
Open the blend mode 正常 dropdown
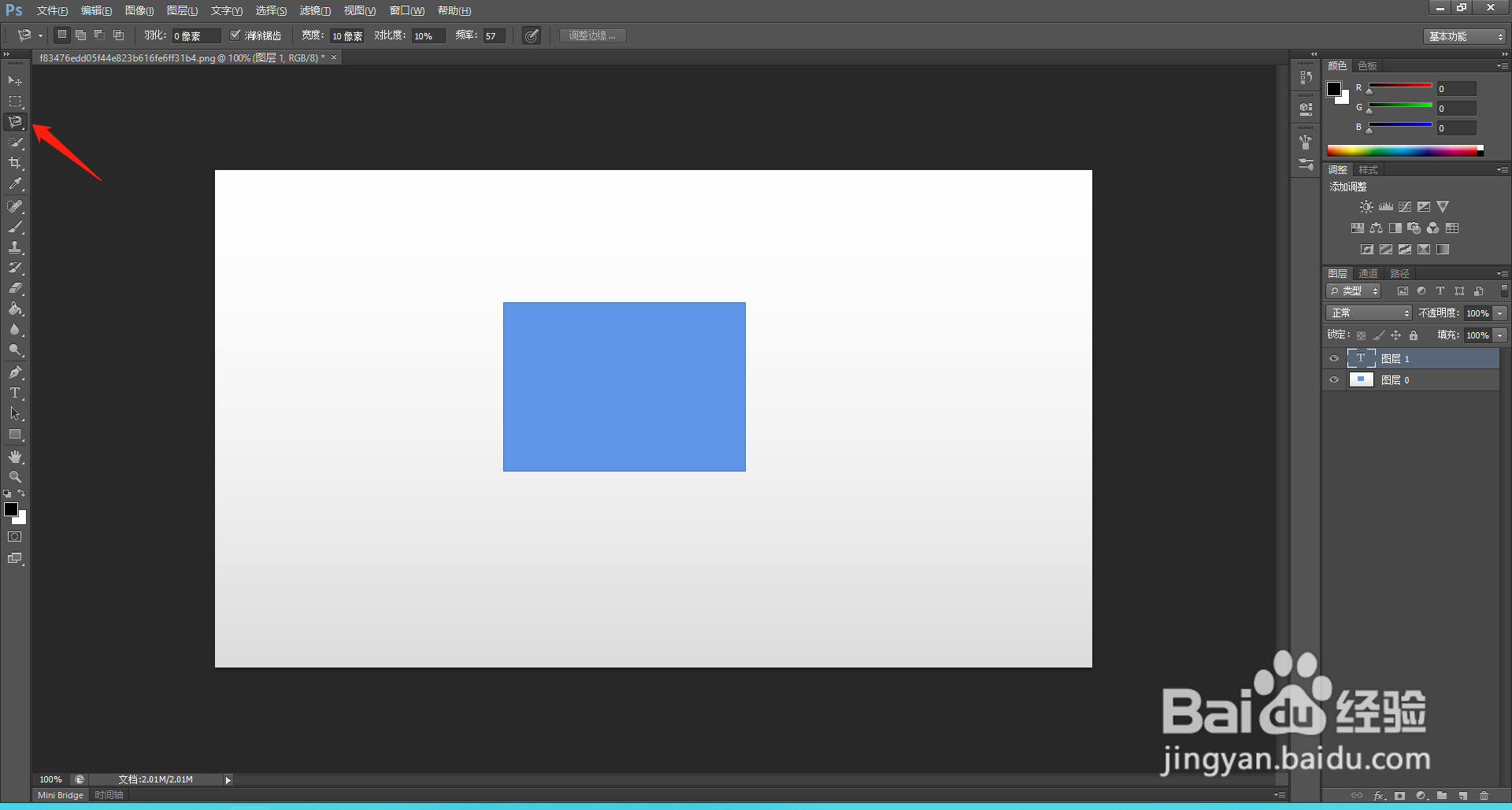click(x=1369, y=313)
